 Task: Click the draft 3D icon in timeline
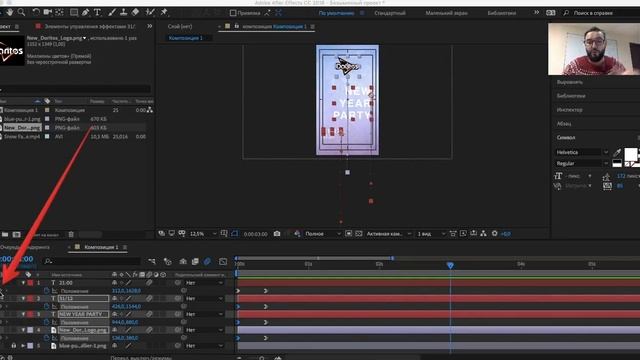pos(167,261)
